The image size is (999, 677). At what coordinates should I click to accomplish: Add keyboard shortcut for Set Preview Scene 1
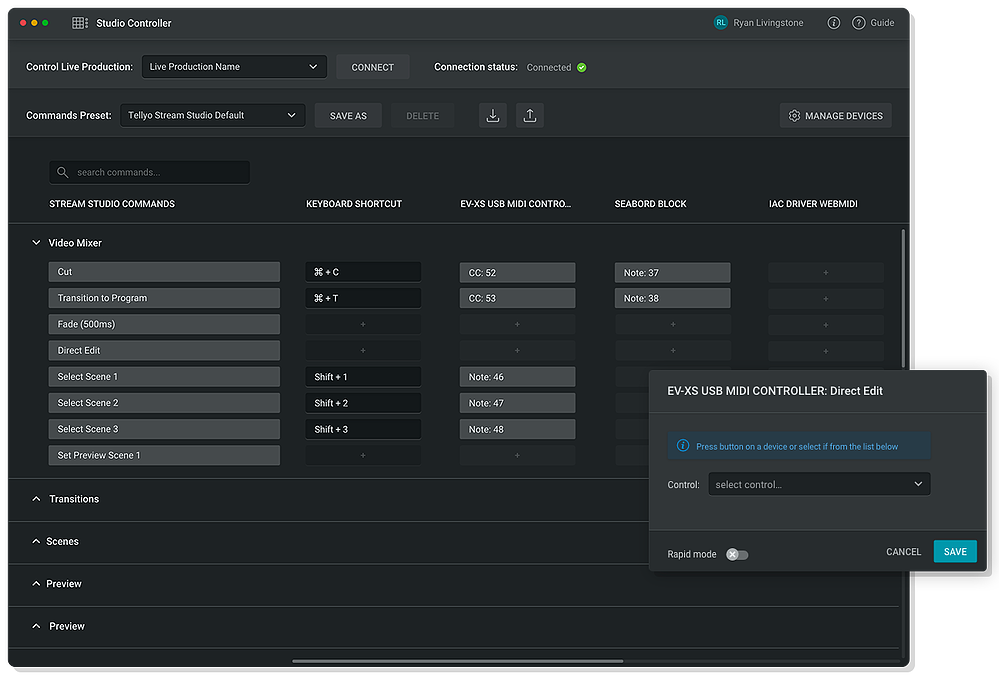(x=363, y=455)
